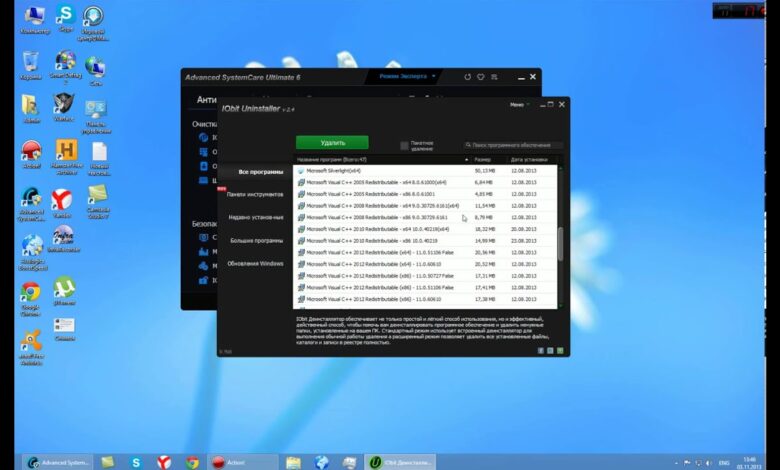Select the Microsoft Silverlight(x64) entry icon
Screen dimensions: 780x470
click(x=301, y=171)
